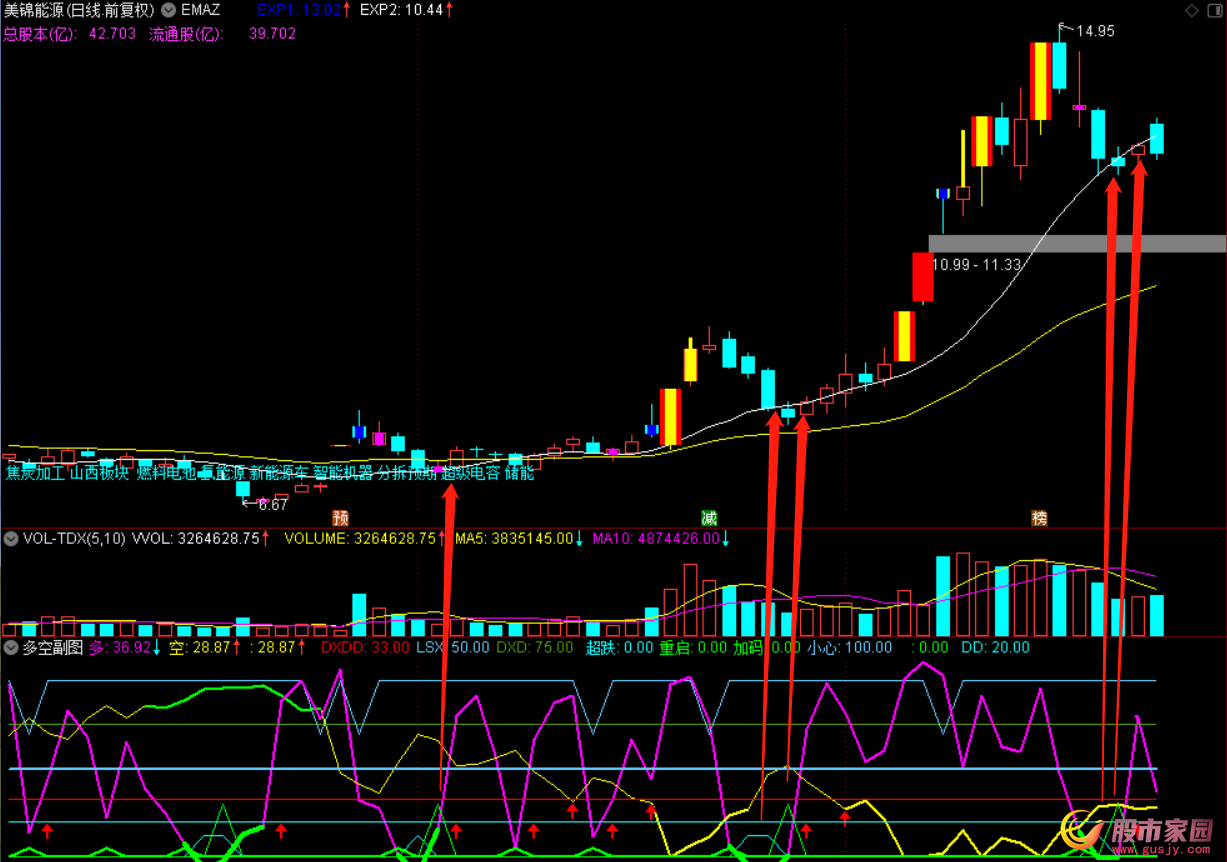Click the orange 预 event marker
The image size is (1227, 862).
[x=340, y=518]
